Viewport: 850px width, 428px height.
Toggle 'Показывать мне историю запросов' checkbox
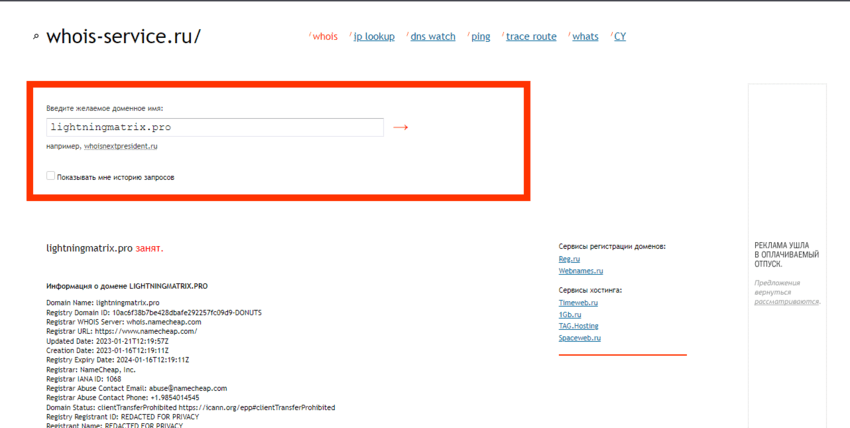click(51, 176)
